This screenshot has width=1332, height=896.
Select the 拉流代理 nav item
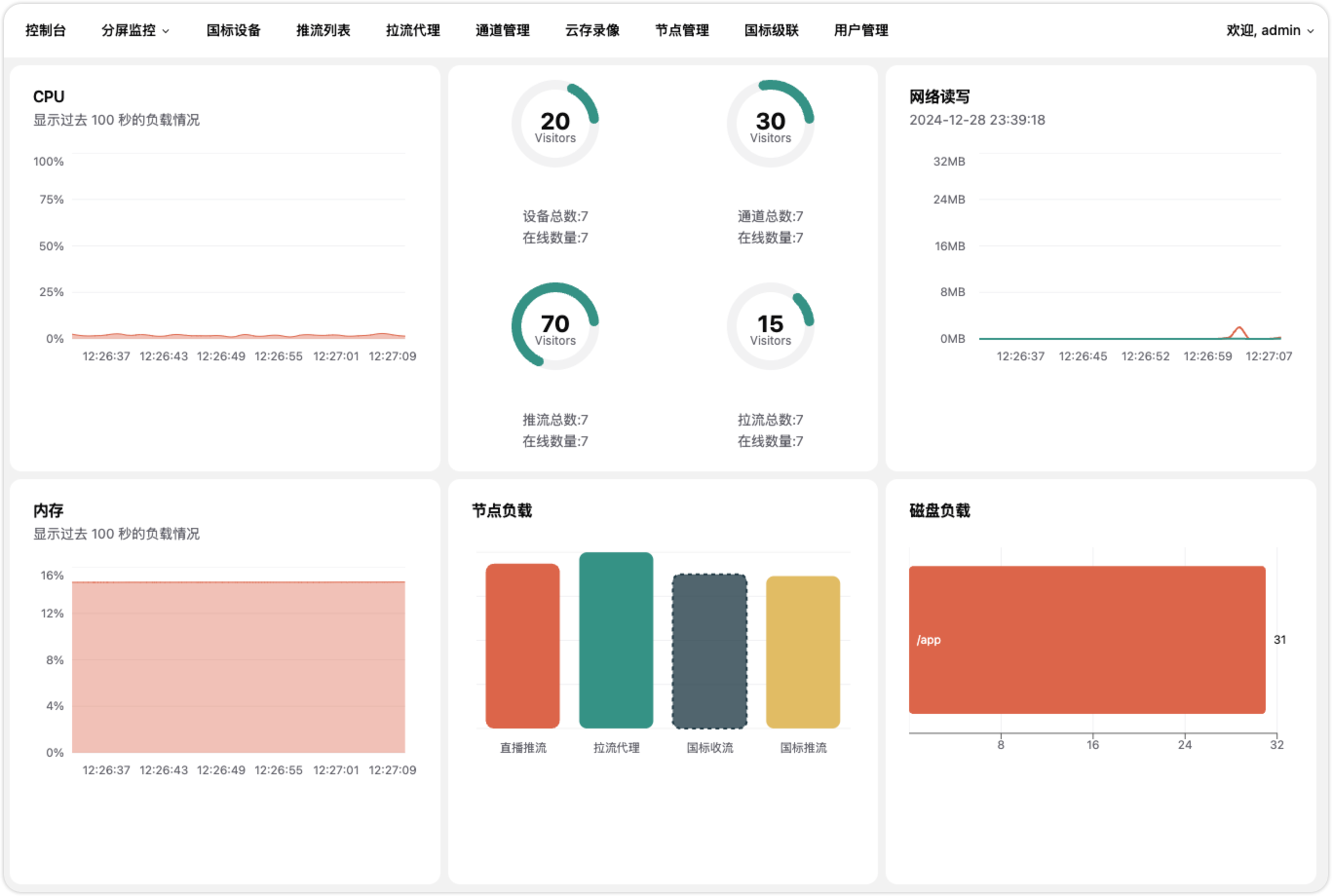pos(413,30)
